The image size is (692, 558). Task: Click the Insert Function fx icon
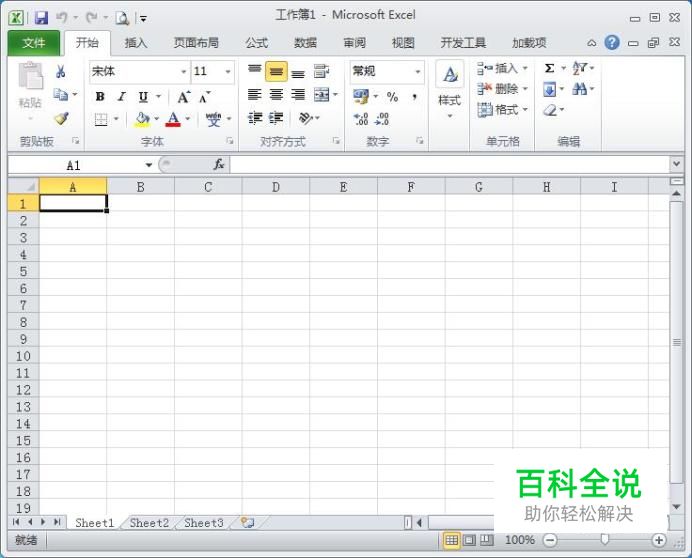218,165
